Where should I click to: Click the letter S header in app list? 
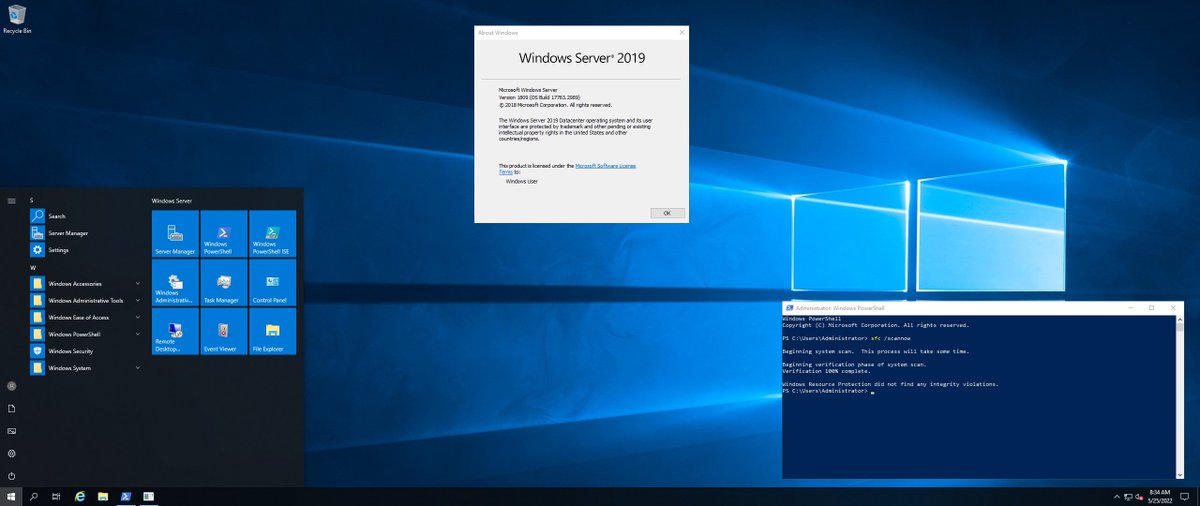32,200
